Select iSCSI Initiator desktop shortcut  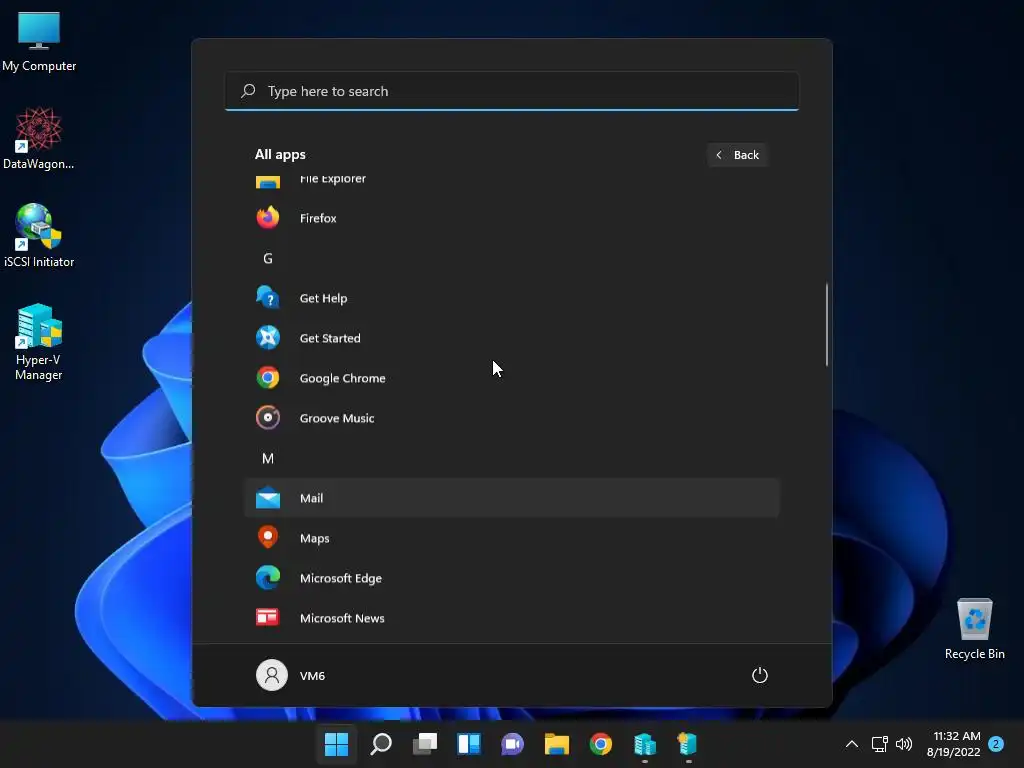[39, 236]
